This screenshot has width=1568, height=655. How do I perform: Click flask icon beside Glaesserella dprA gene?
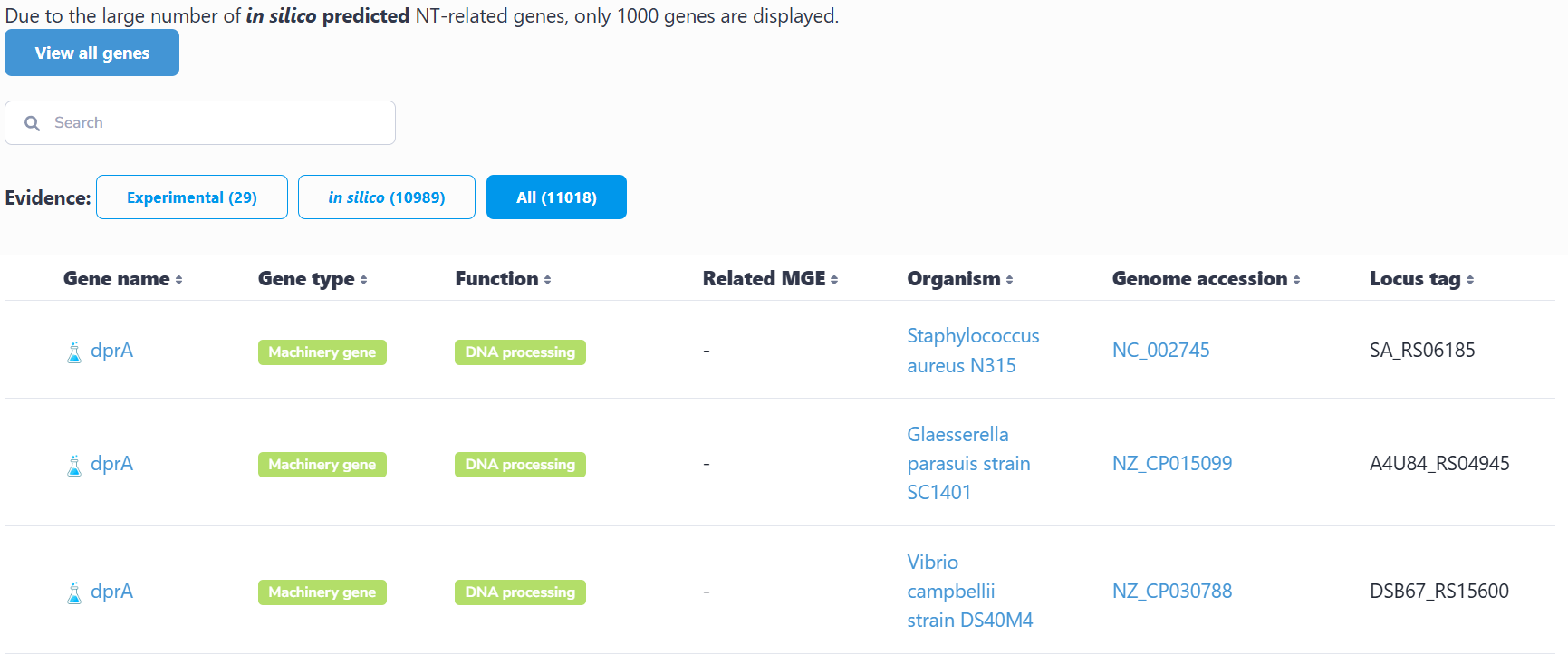(74, 465)
